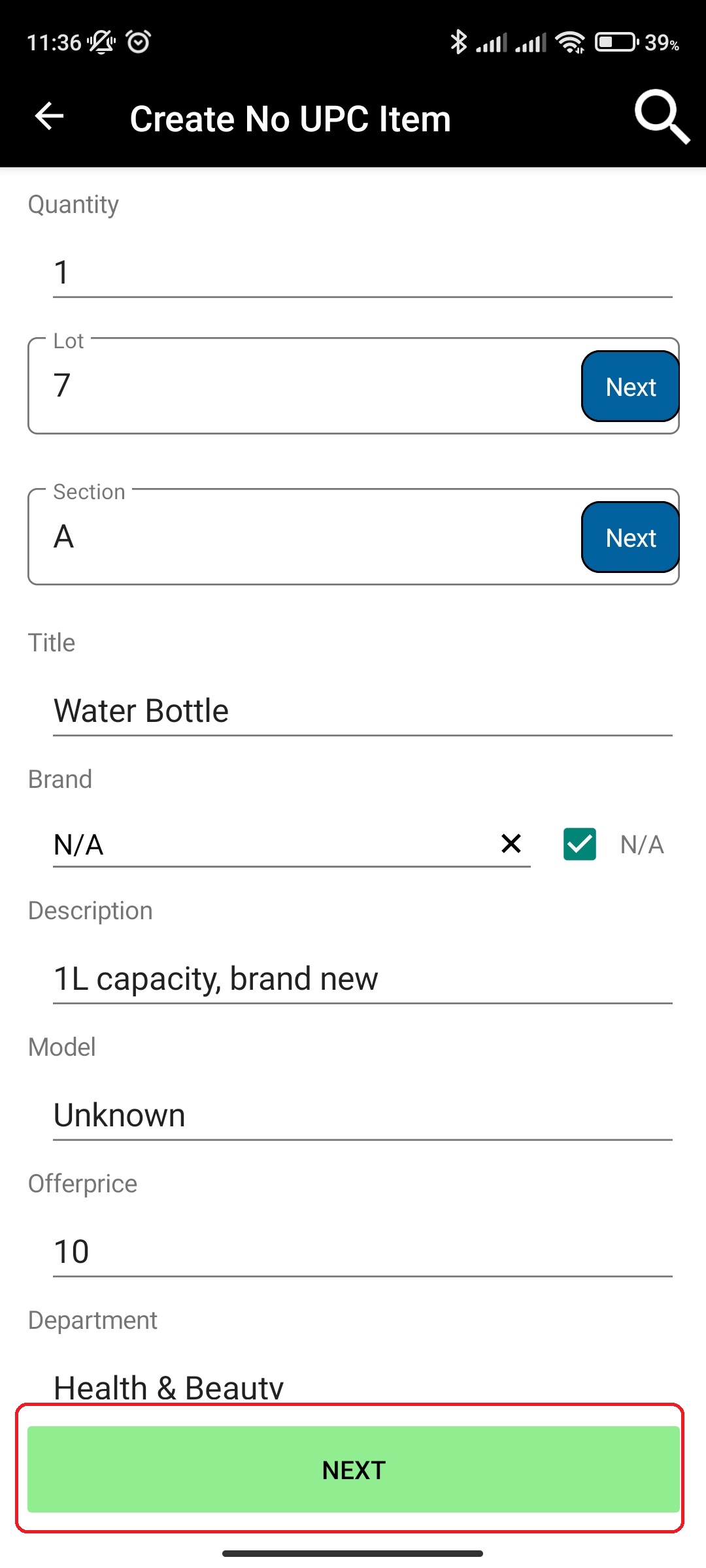The image size is (706, 1568).
Task: Open search with the magnifier icon
Action: [x=662, y=117]
